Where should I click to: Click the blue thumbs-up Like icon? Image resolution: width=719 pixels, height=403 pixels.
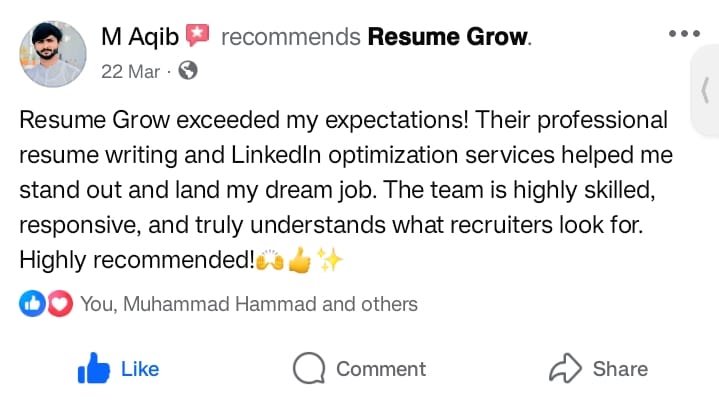(x=93, y=369)
